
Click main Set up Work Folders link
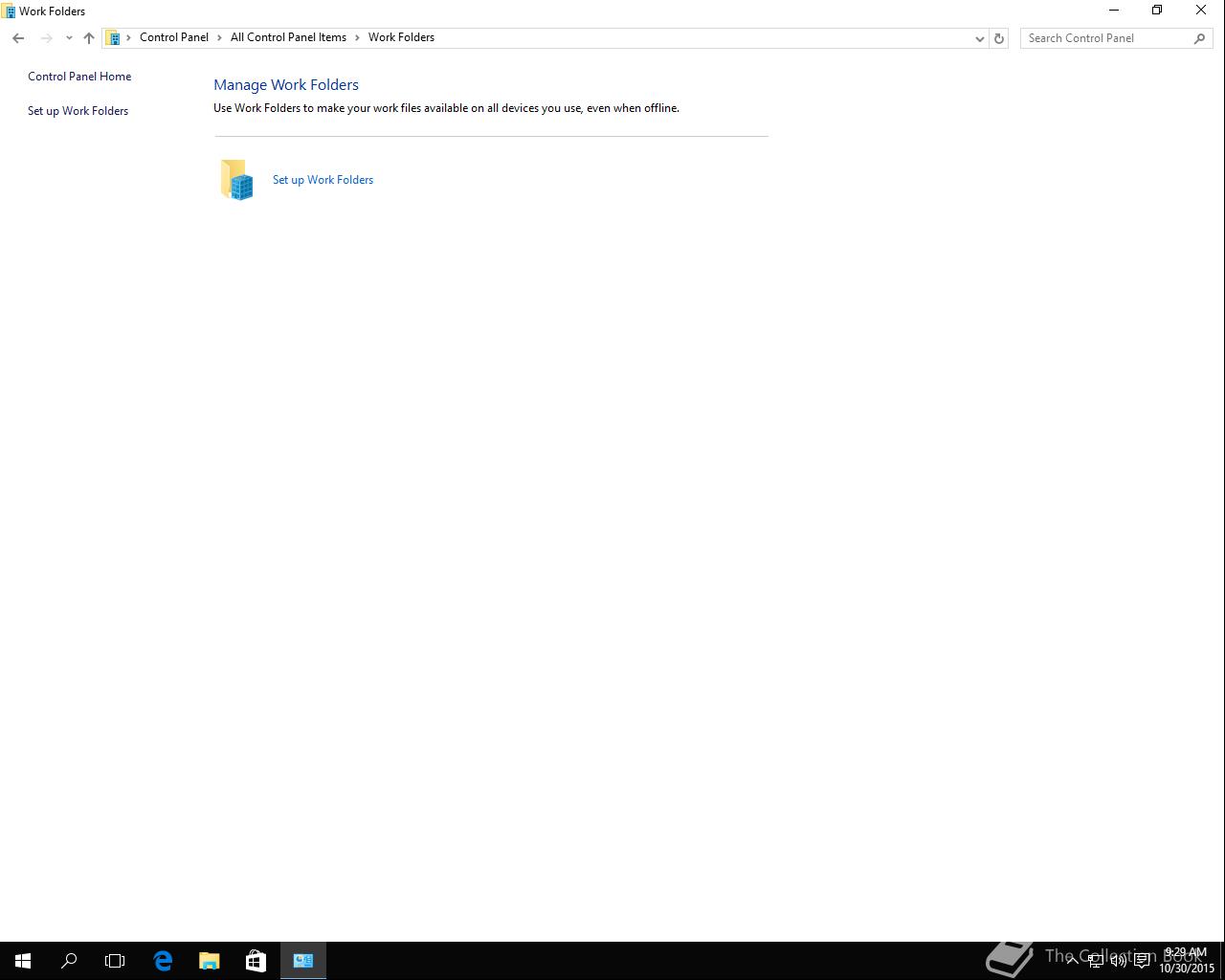pyautogui.click(x=323, y=180)
